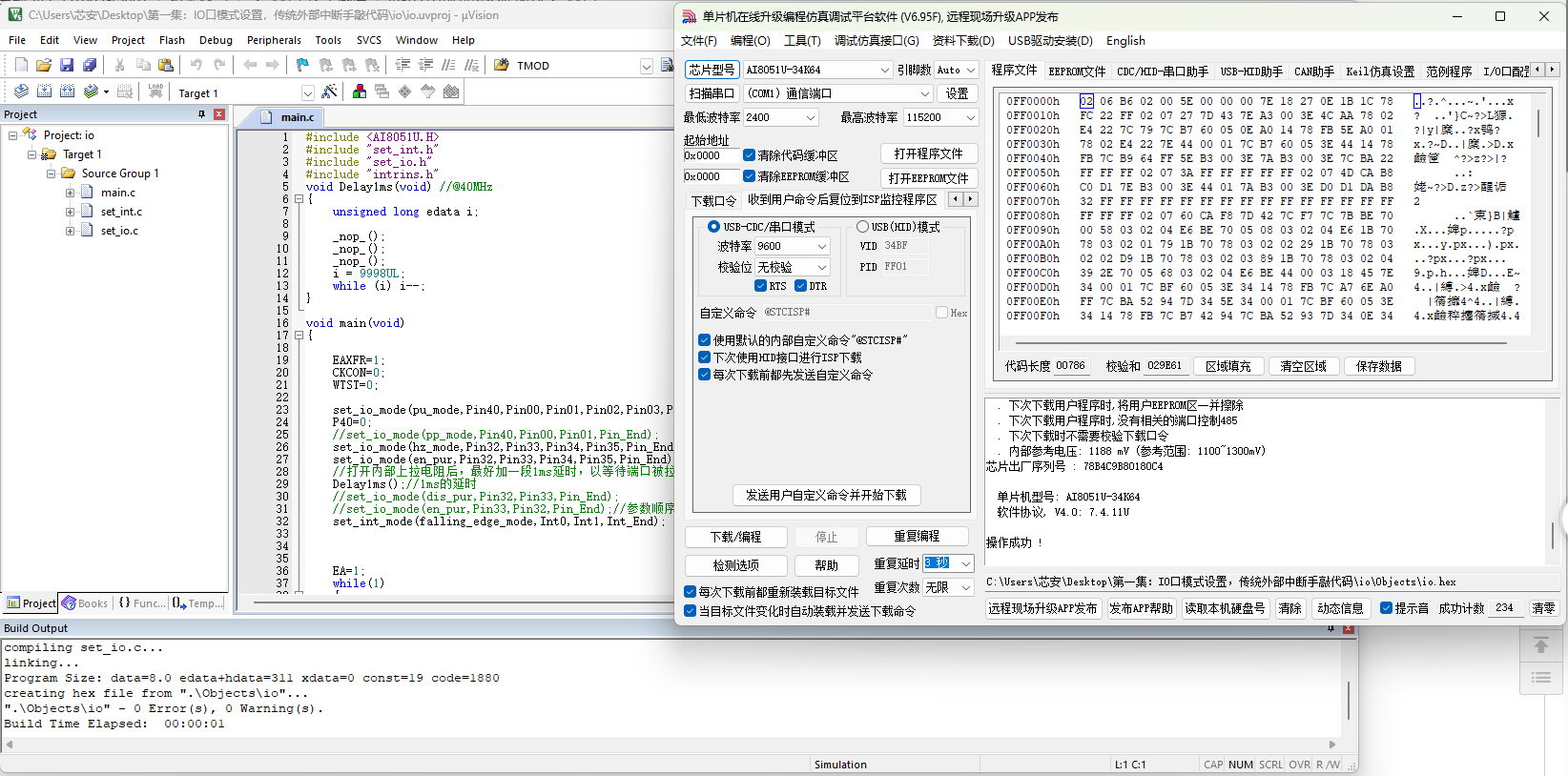This screenshot has height=776, width=1568.
Task: Open a file using the folder icon
Action: 44,65
